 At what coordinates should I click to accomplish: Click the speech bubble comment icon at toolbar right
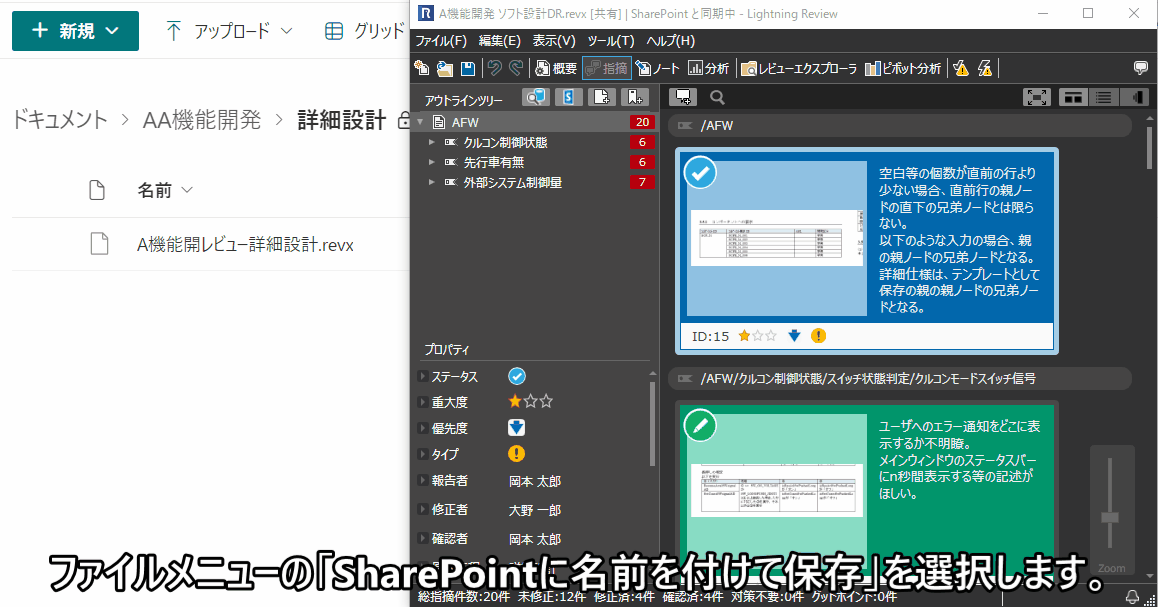pyautogui.click(x=1141, y=68)
